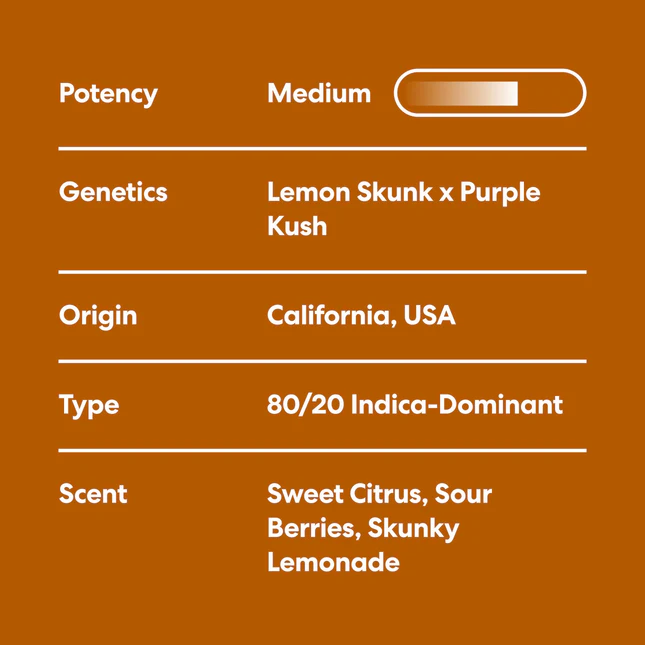Click the empty right end of potency bar
Image resolution: width=645 pixels, height=645 pixels.
click(x=550, y=94)
